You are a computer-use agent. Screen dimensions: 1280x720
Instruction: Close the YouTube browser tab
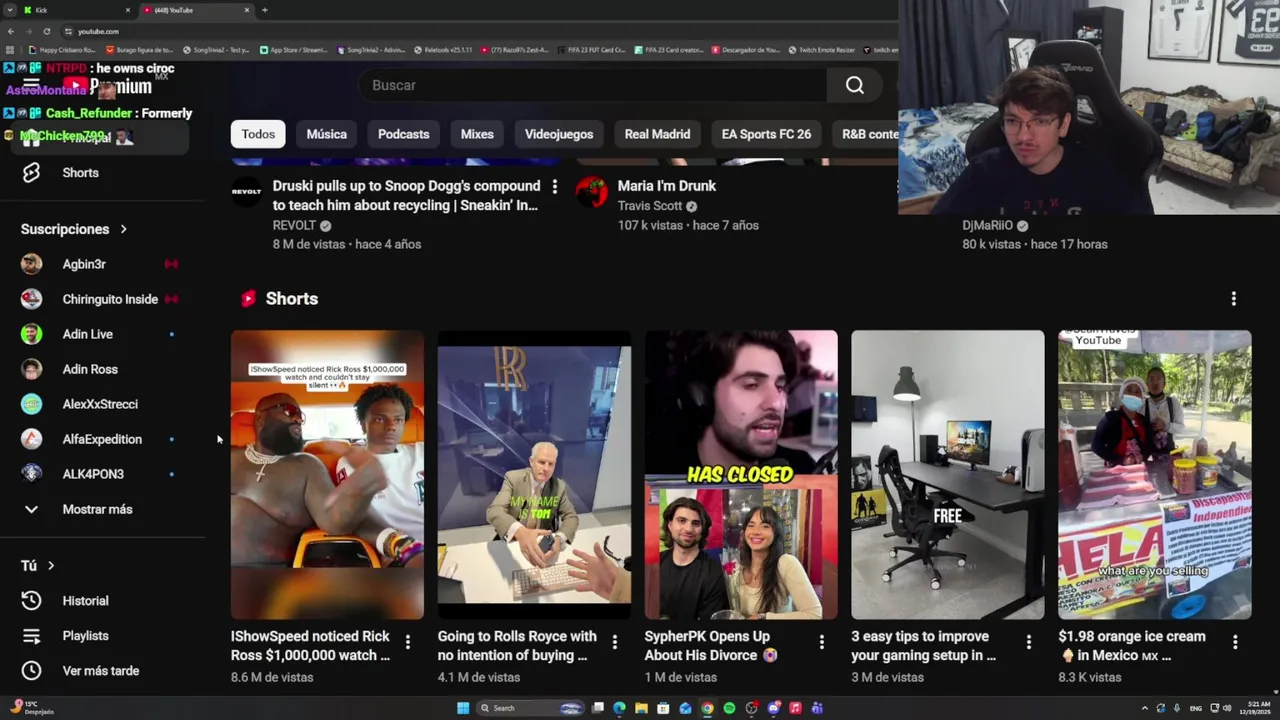click(247, 10)
